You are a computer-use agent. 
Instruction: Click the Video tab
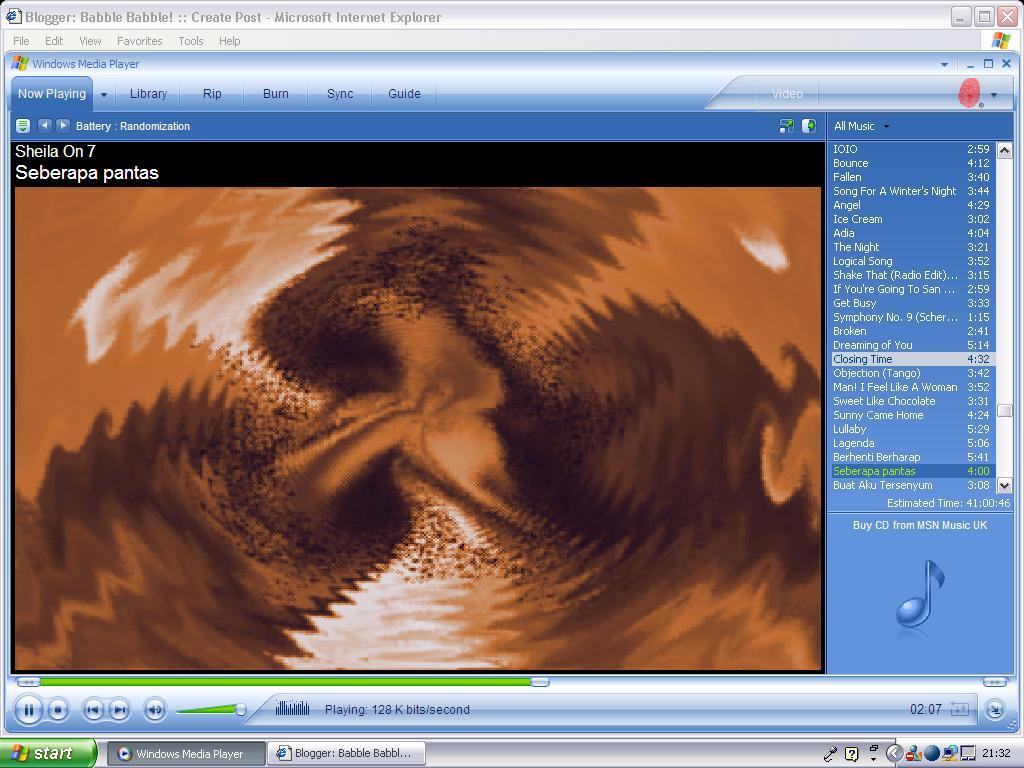(x=787, y=93)
